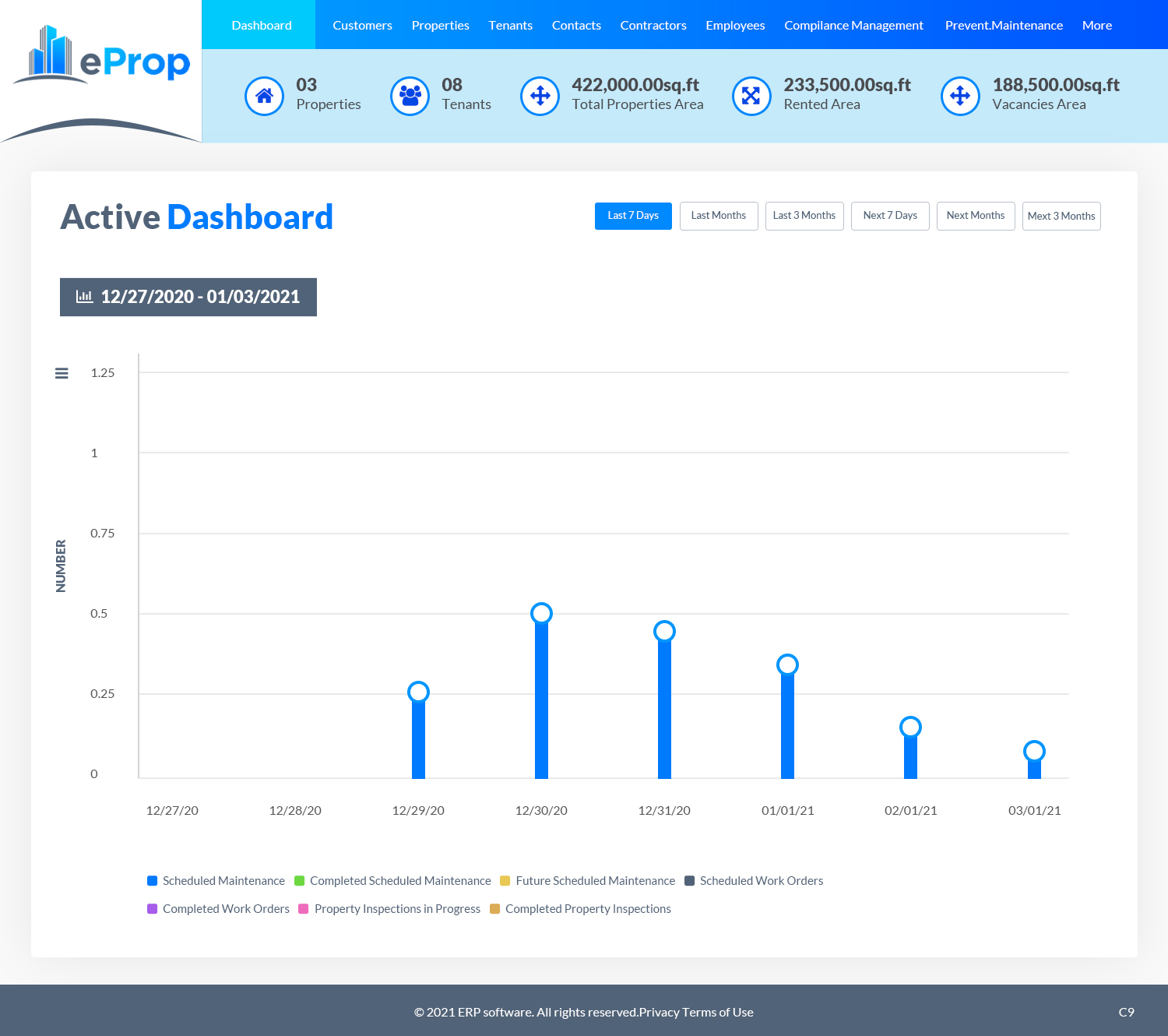Select Last Months filter

pos(719,216)
